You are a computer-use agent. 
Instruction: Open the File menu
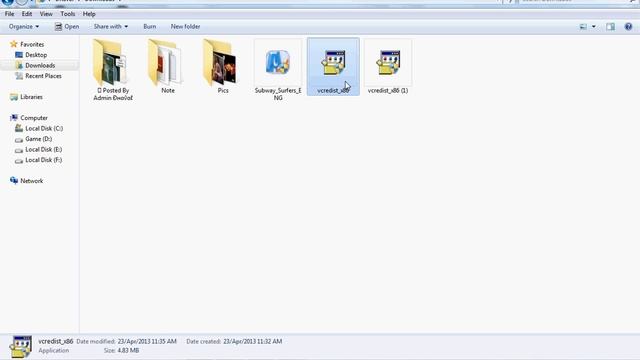coord(9,14)
